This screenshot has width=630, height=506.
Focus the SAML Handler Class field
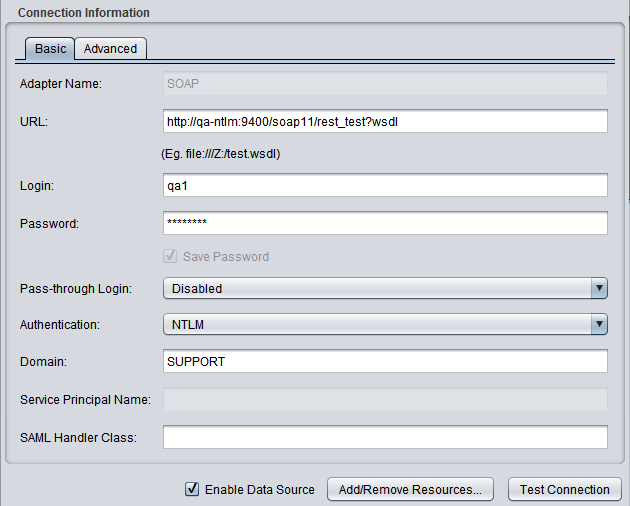tap(385, 437)
